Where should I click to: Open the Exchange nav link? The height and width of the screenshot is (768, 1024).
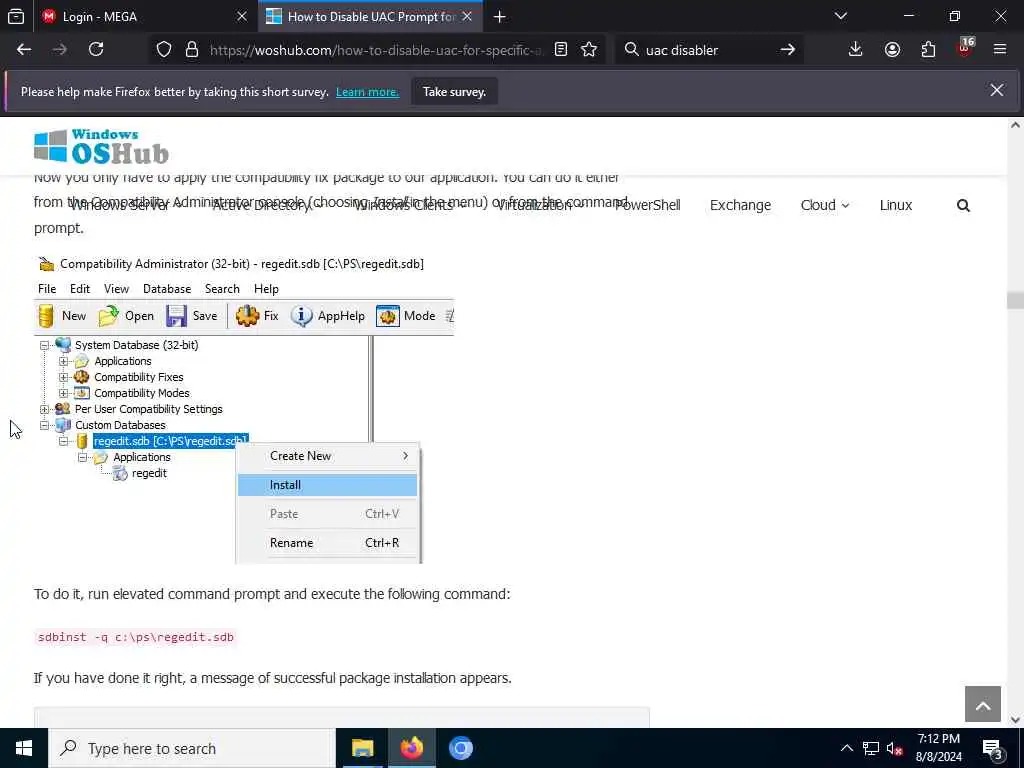[740, 205]
